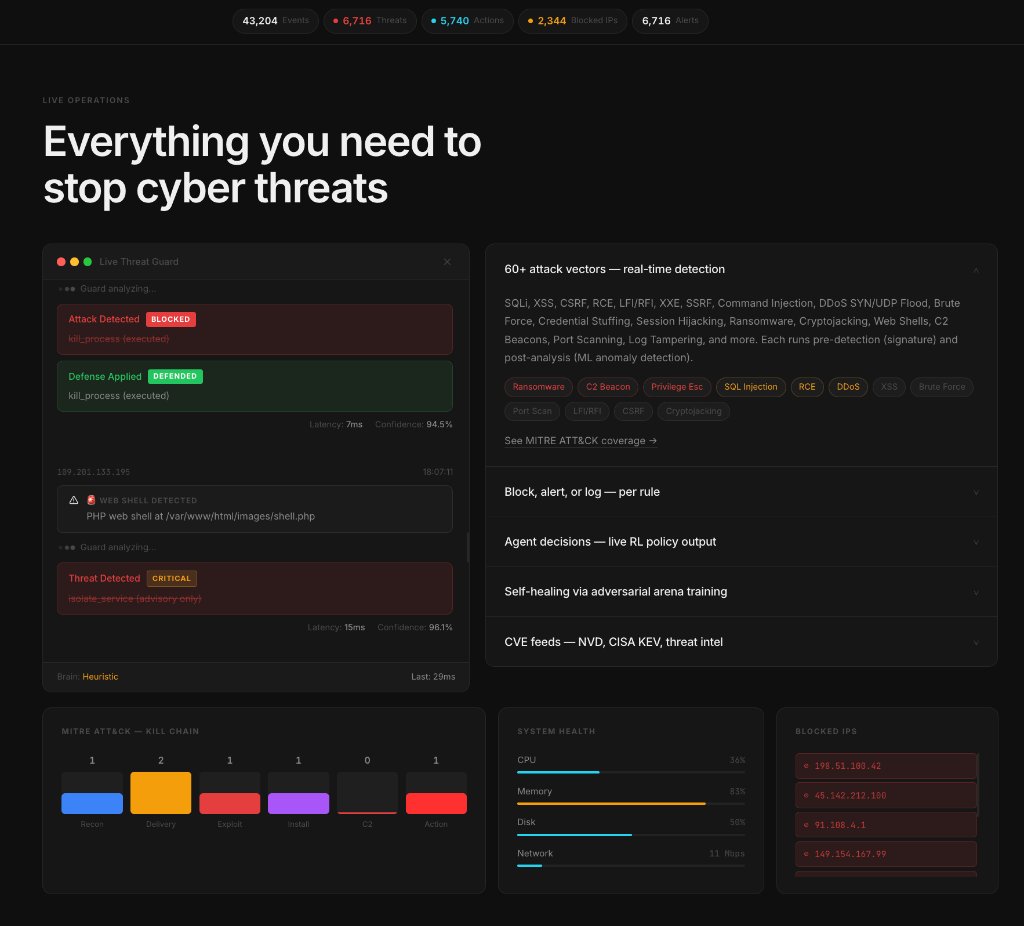Click the green traffic-light dot in Live Threat Guard
1024x926 pixels.
pos(88,262)
